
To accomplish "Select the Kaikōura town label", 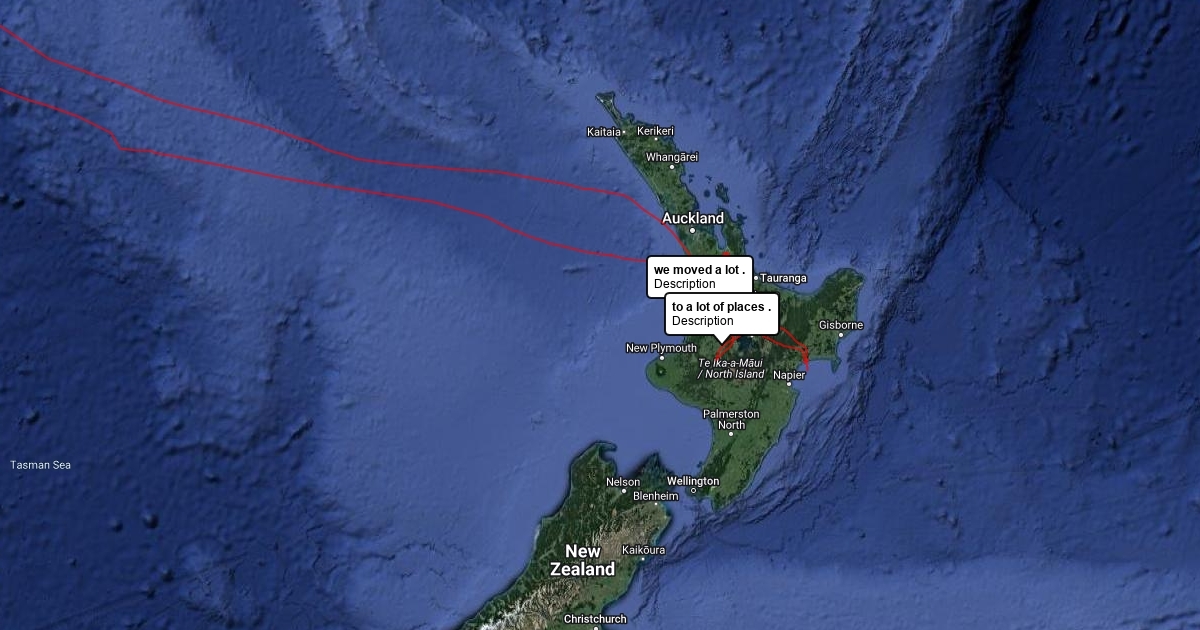I will point(644,550).
